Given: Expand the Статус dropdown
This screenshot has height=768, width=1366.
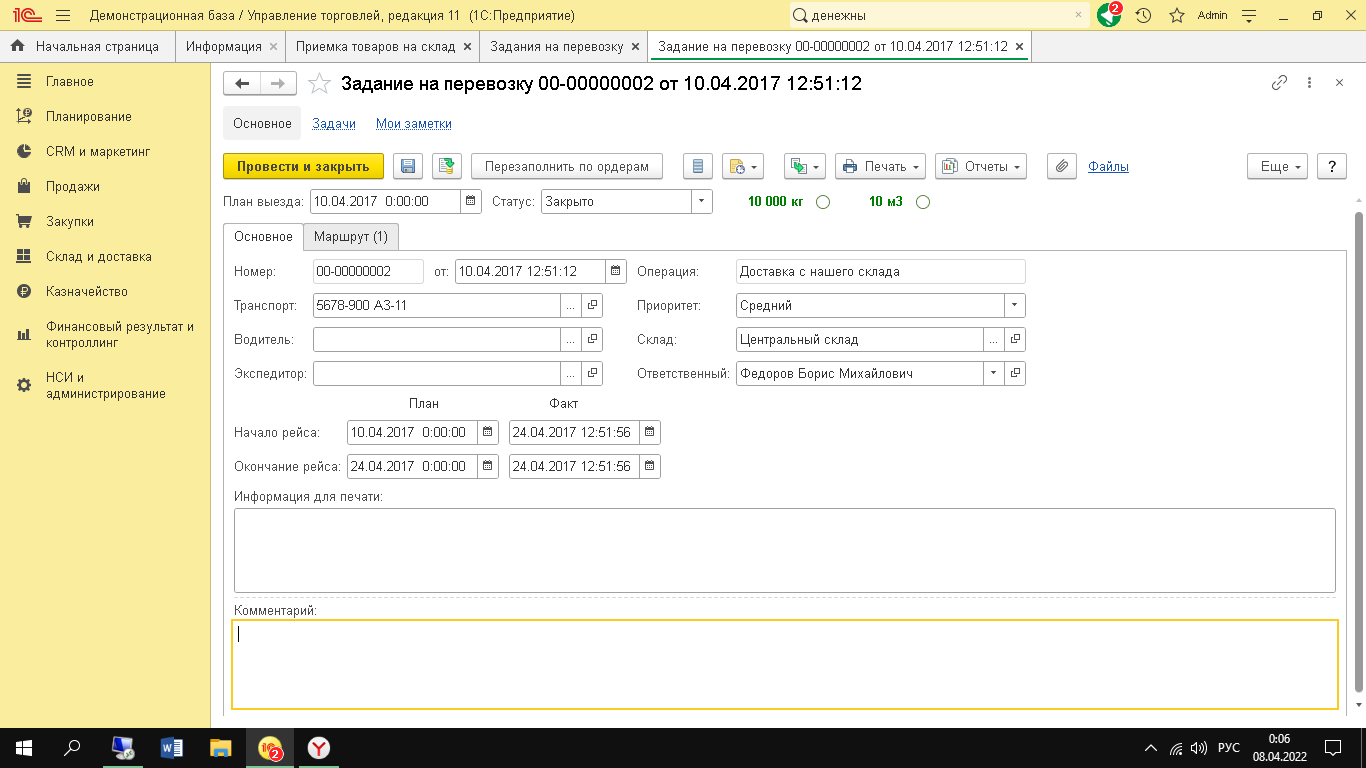Looking at the screenshot, I should coord(702,201).
